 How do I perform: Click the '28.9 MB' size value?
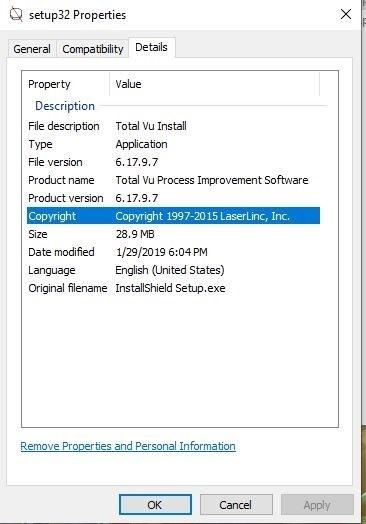coord(135,234)
